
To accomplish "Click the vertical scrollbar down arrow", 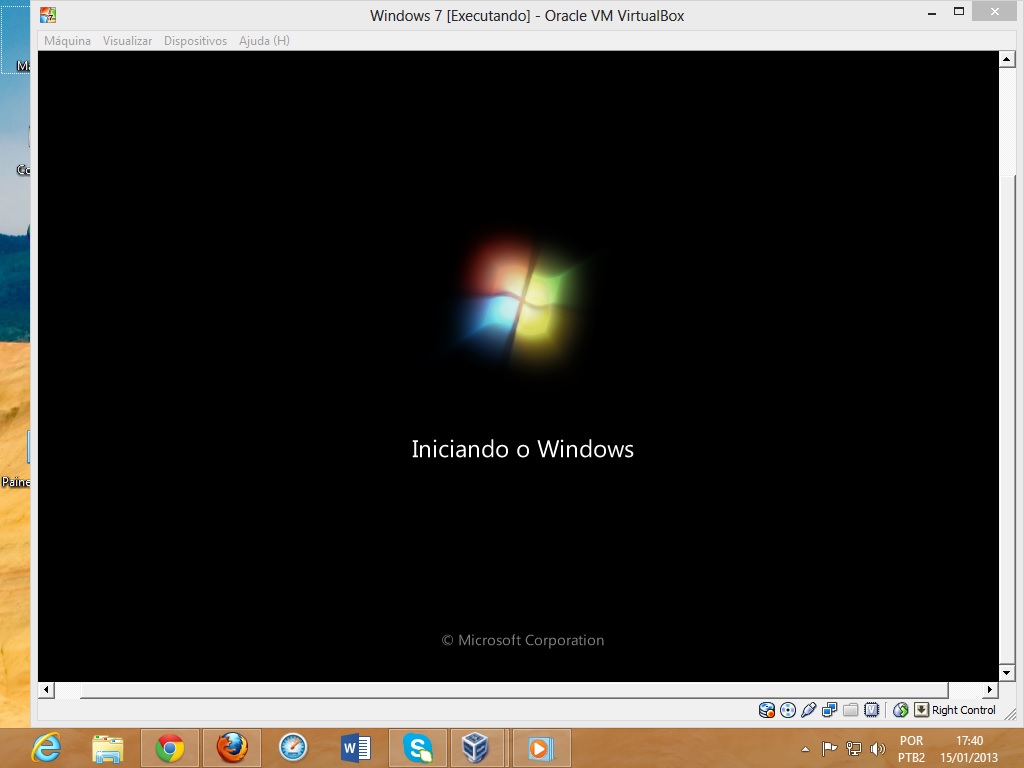I will (1006, 672).
